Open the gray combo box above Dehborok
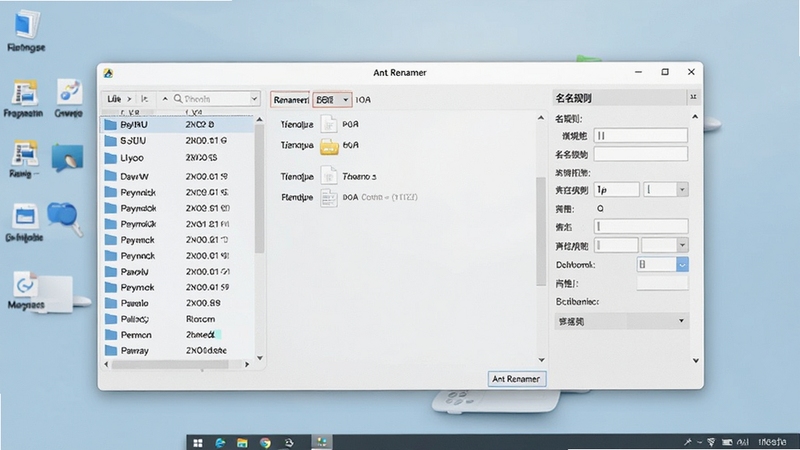 [x=665, y=245]
